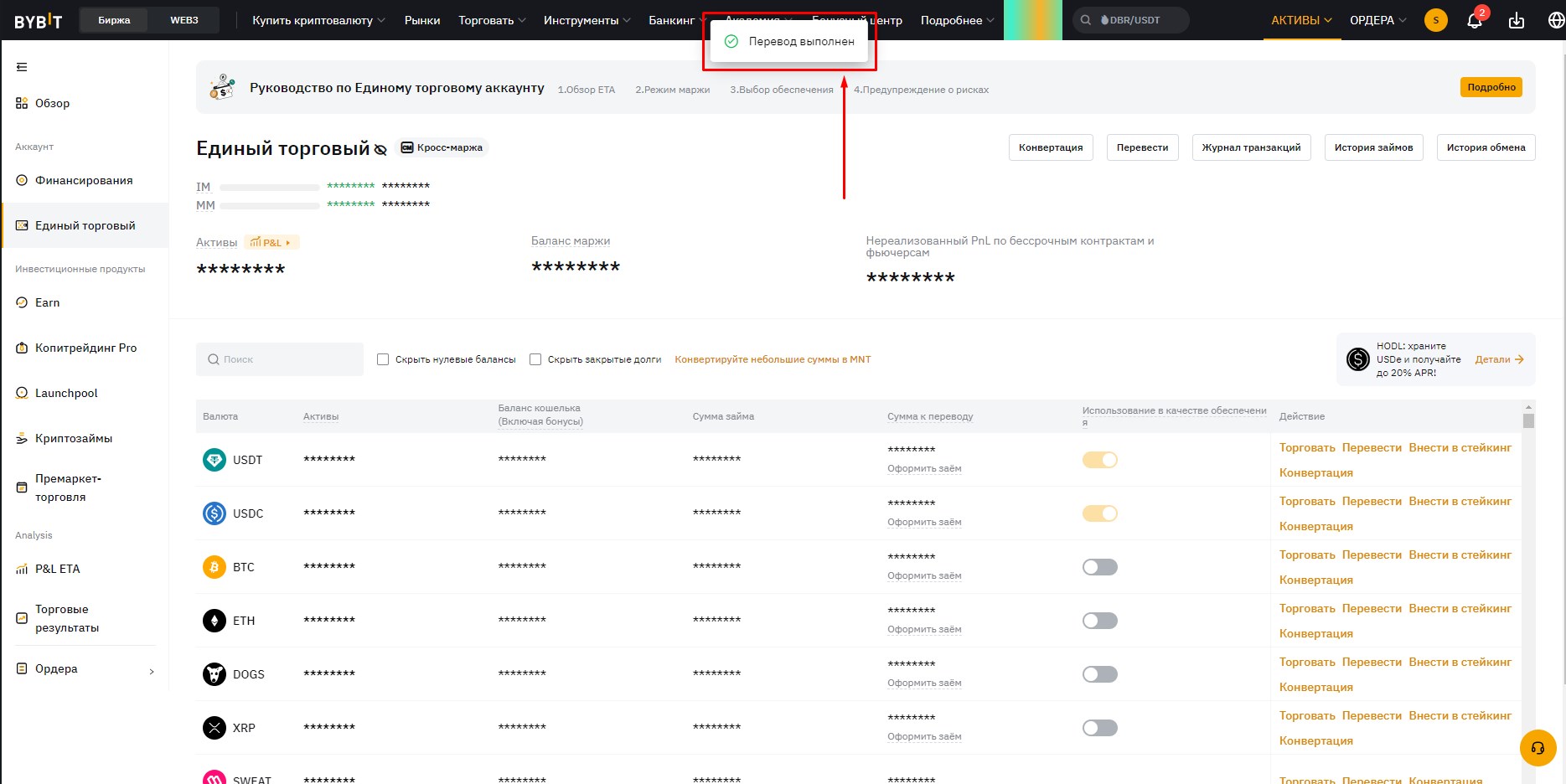Viewport: 1566px width, 784px height.
Task: Enable DOGS collateral toggle
Action: click(1100, 674)
